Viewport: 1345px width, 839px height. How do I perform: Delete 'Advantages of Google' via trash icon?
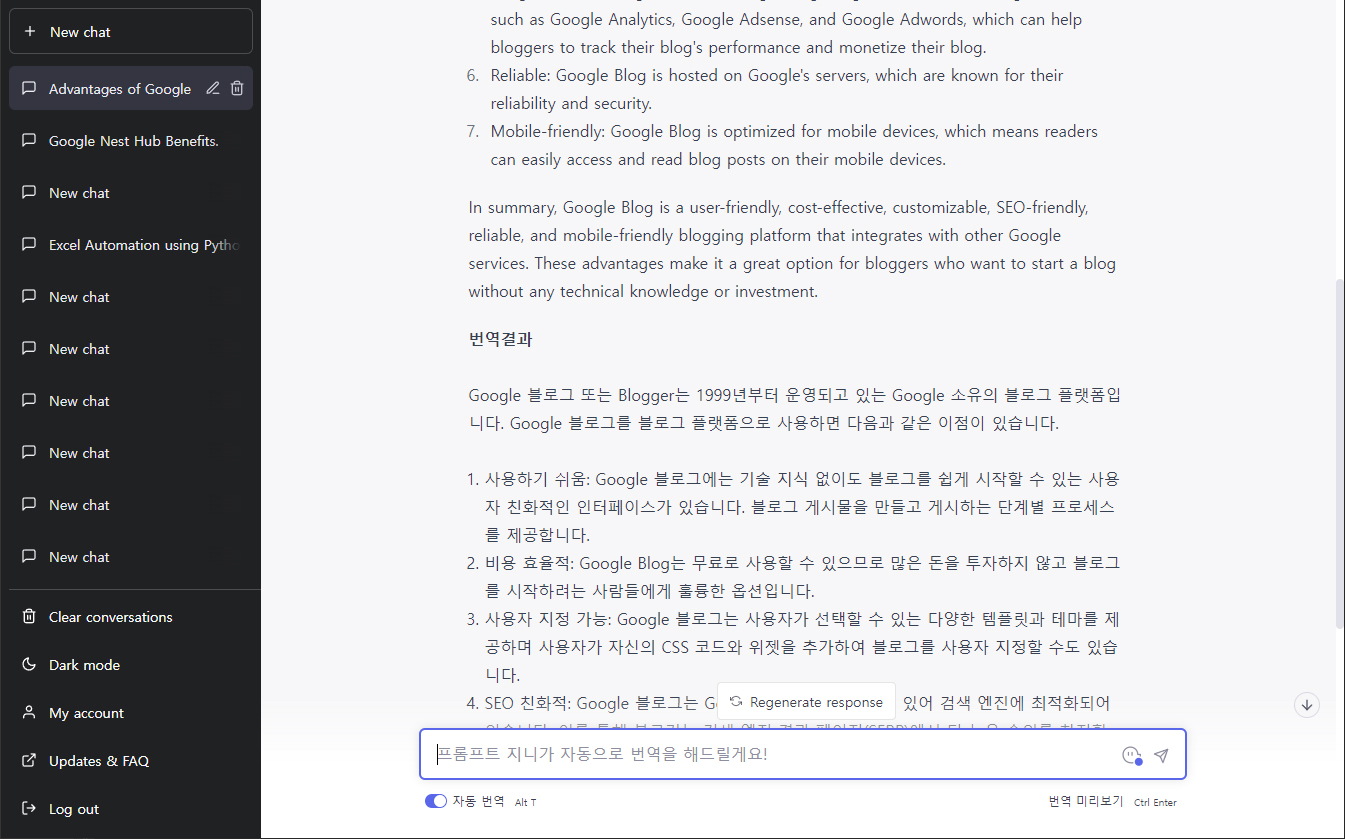click(237, 88)
